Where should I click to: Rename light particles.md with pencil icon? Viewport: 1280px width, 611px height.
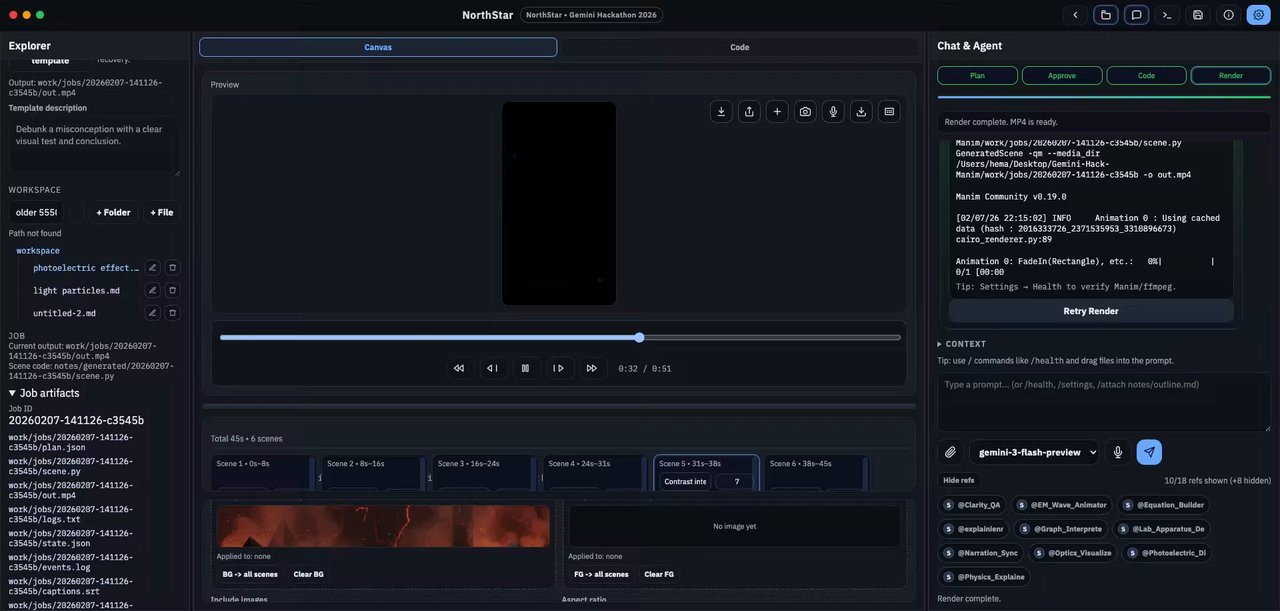[x=152, y=290]
